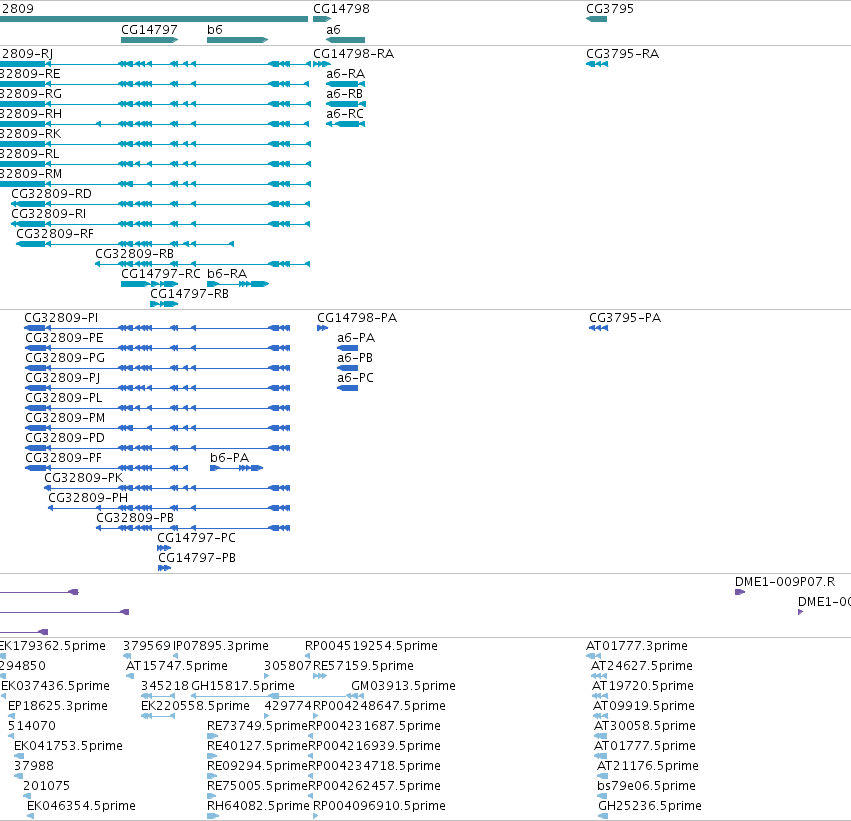Select EST AT19720.5prime
Viewport: 851px width, 821px height.
point(600,696)
